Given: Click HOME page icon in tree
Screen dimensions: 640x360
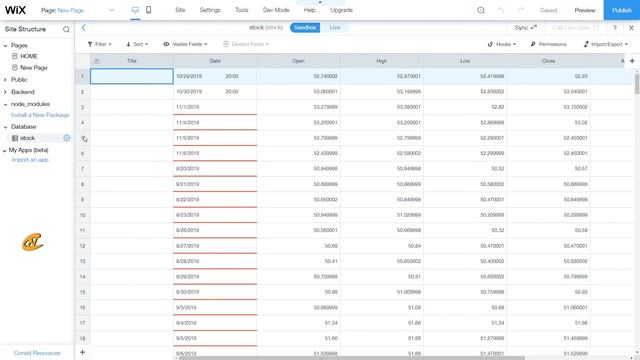Looking at the screenshot, I should (x=15, y=56).
